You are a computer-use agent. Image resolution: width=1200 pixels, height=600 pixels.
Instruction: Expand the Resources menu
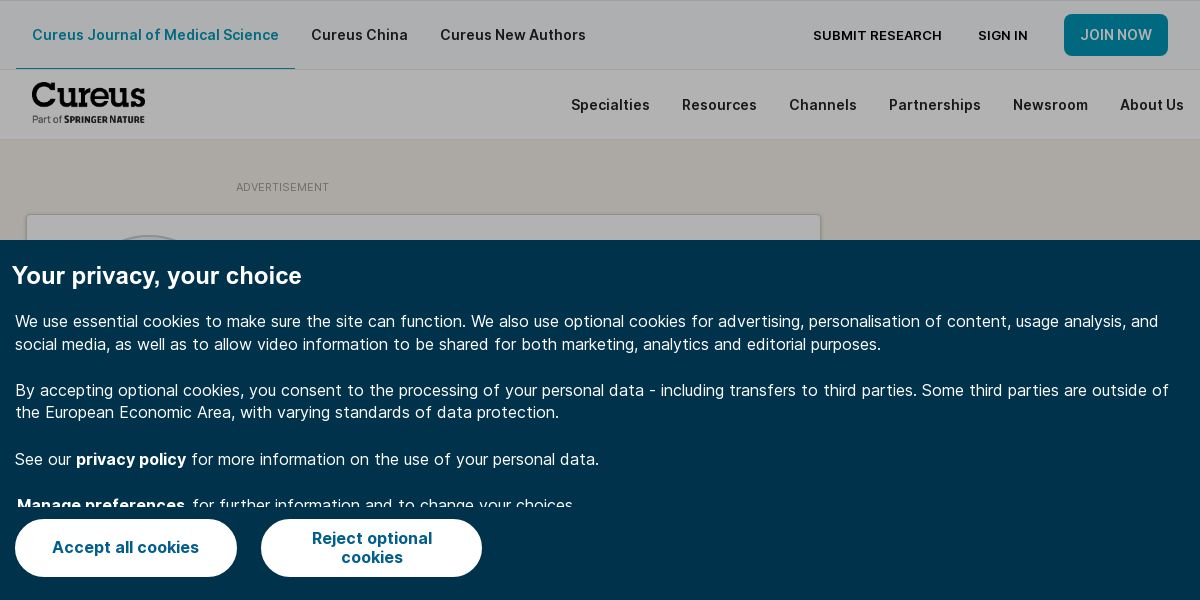coord(719,105)
